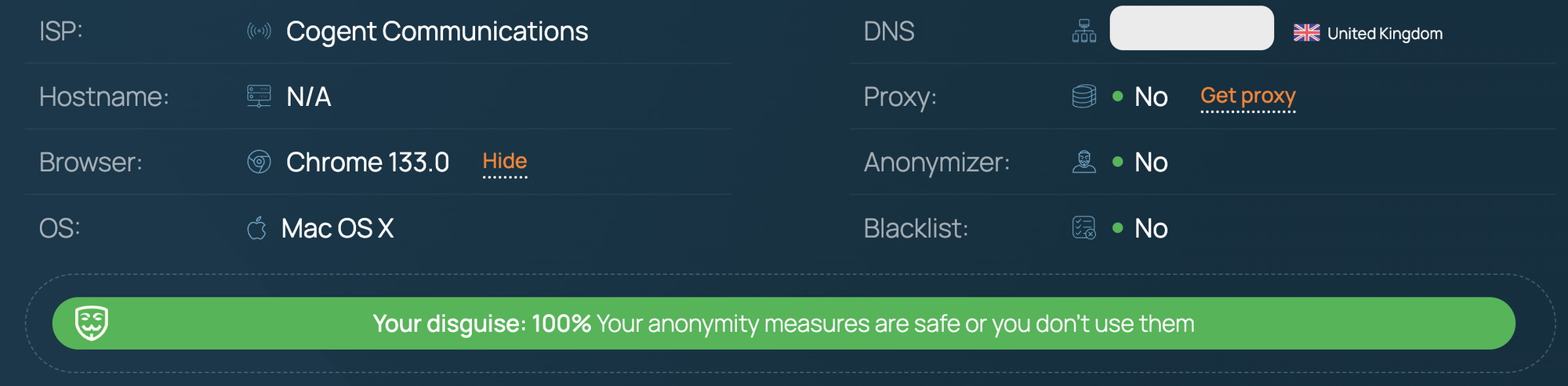Click the Proxy green status dot

tap(1118, 96)
